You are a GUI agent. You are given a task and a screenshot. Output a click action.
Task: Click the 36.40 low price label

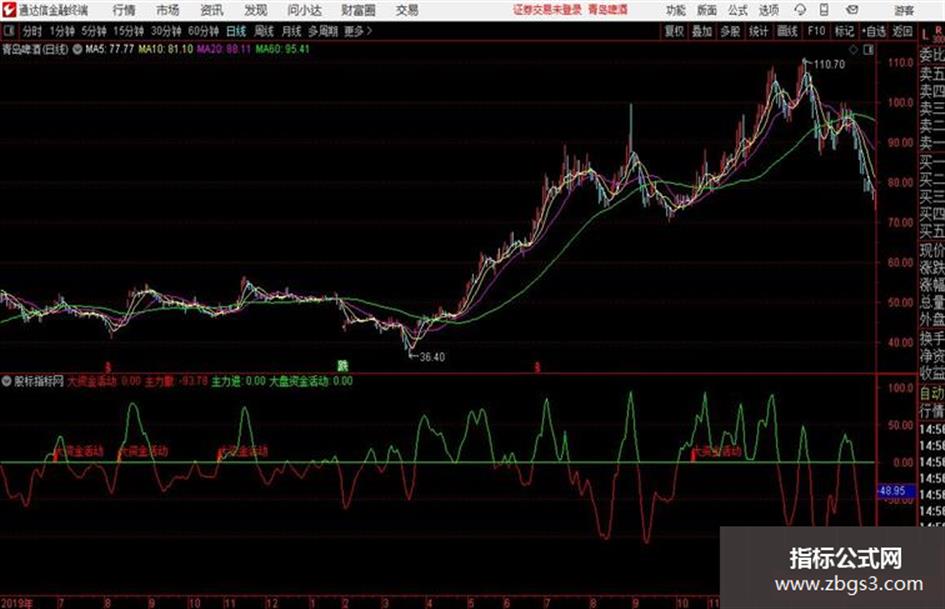click(432, 357)
